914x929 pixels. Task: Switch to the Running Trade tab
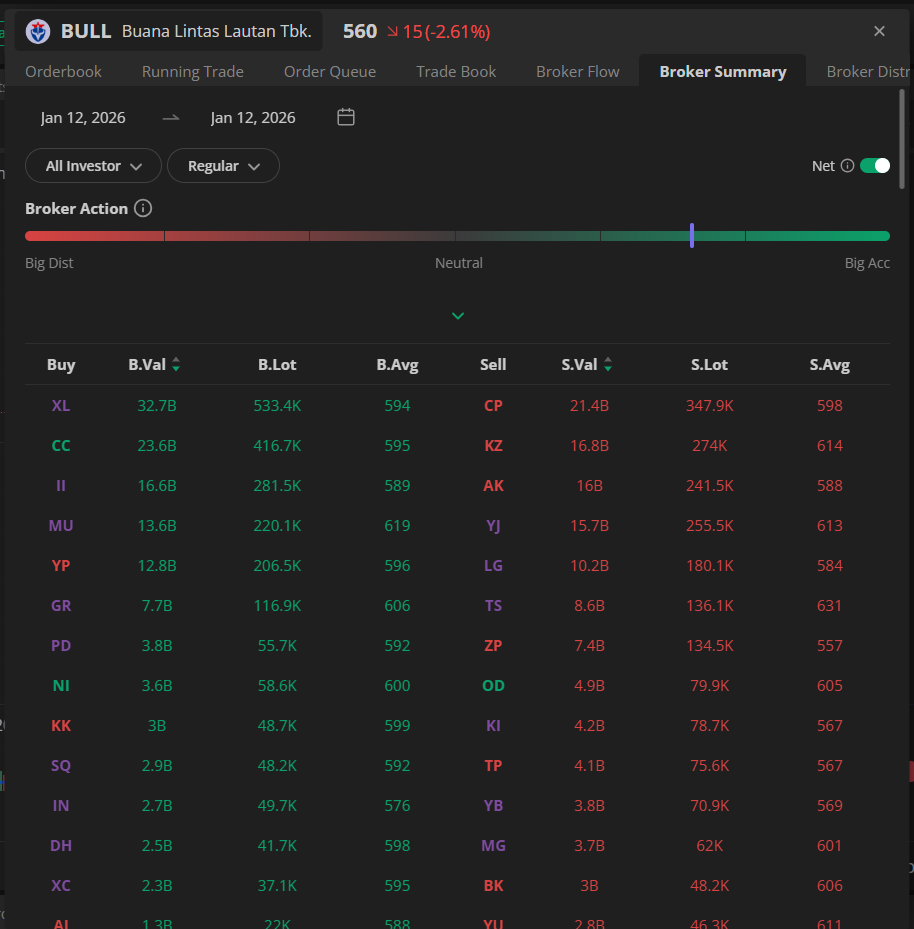click(193, 71)
